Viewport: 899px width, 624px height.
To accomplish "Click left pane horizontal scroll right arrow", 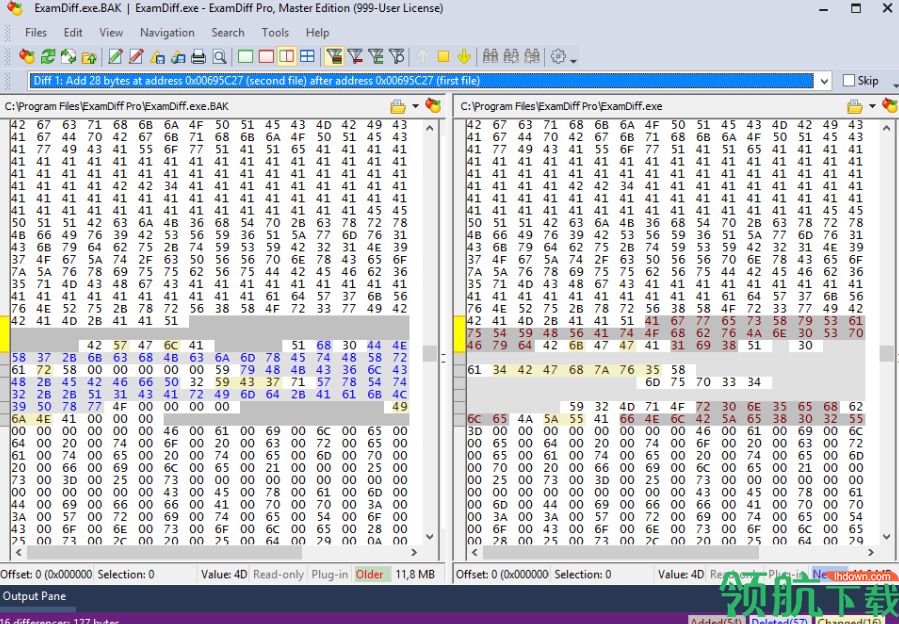I will pos(415,552).
